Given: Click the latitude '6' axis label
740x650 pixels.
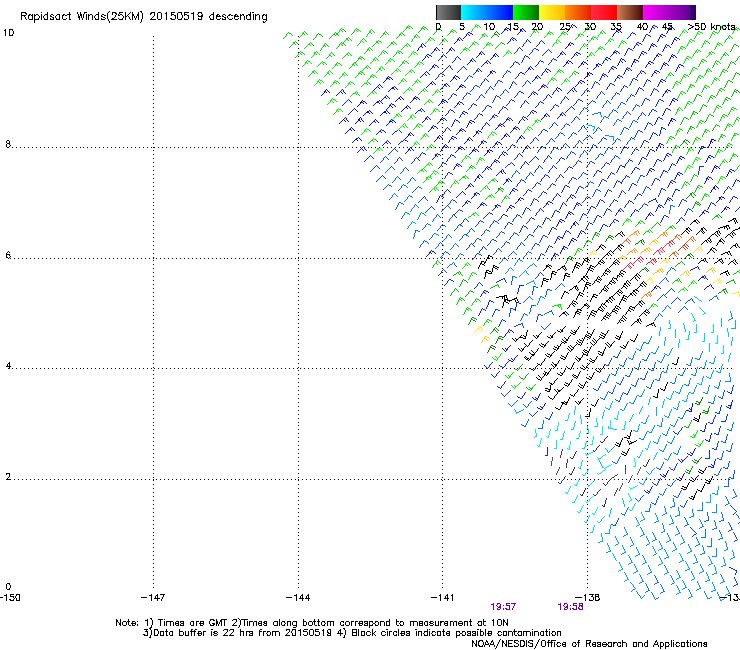Looking at the screenshot, I should coord(8,255).
